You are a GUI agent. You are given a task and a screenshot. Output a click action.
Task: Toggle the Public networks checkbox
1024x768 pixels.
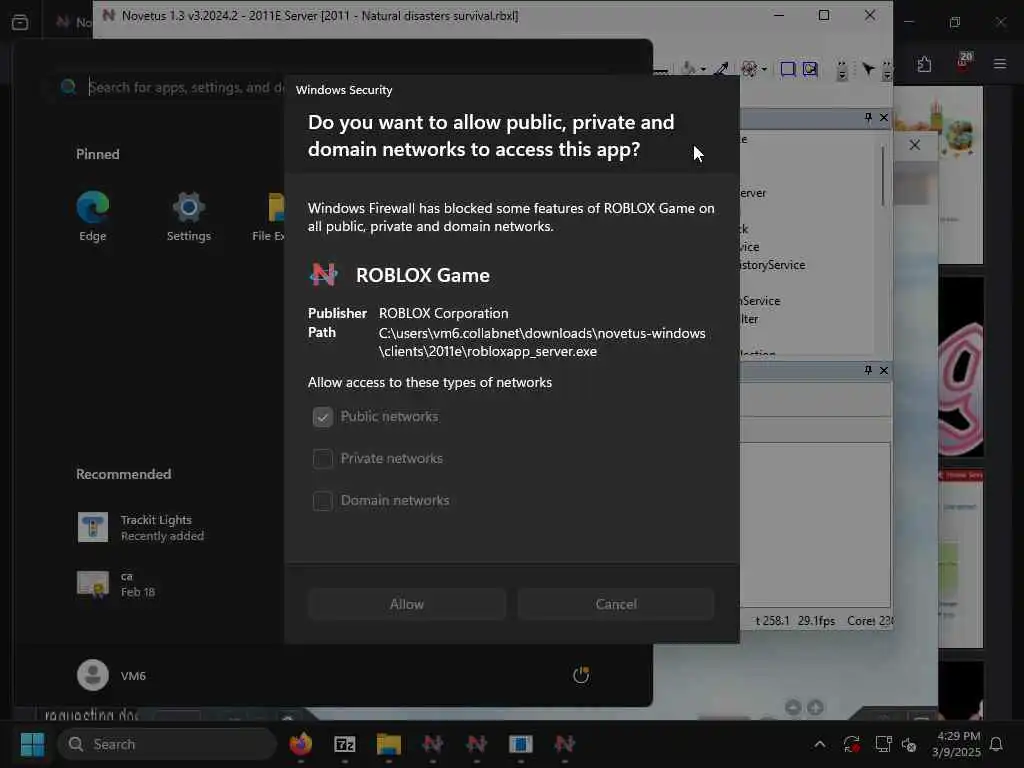pyautogui.click(x=323, y=417)
